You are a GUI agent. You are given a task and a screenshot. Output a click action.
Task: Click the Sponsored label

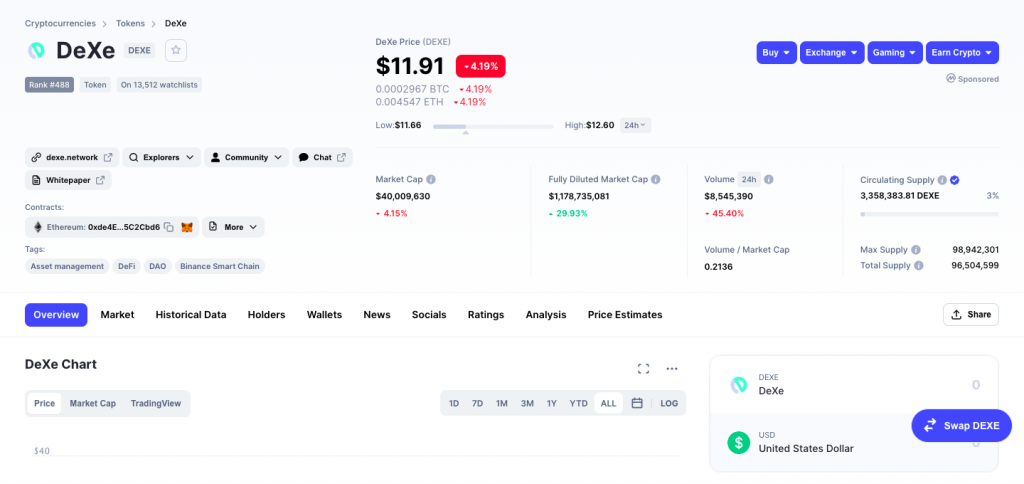pyautogui.click(x=972, y=79)
